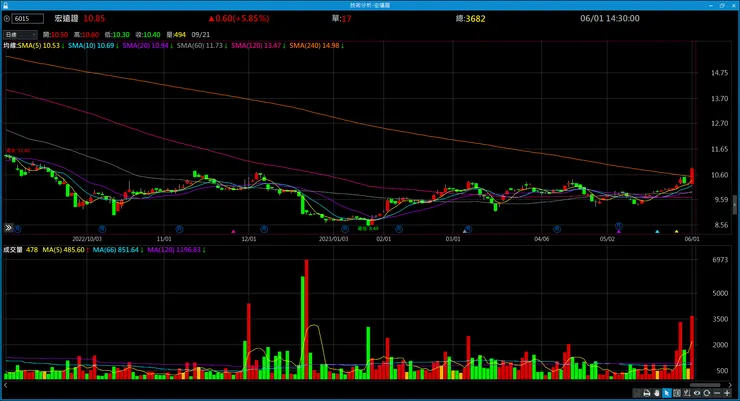740x401 pixels.
Task: Click blue circle marker near 12/01
Action: [264, 229]
